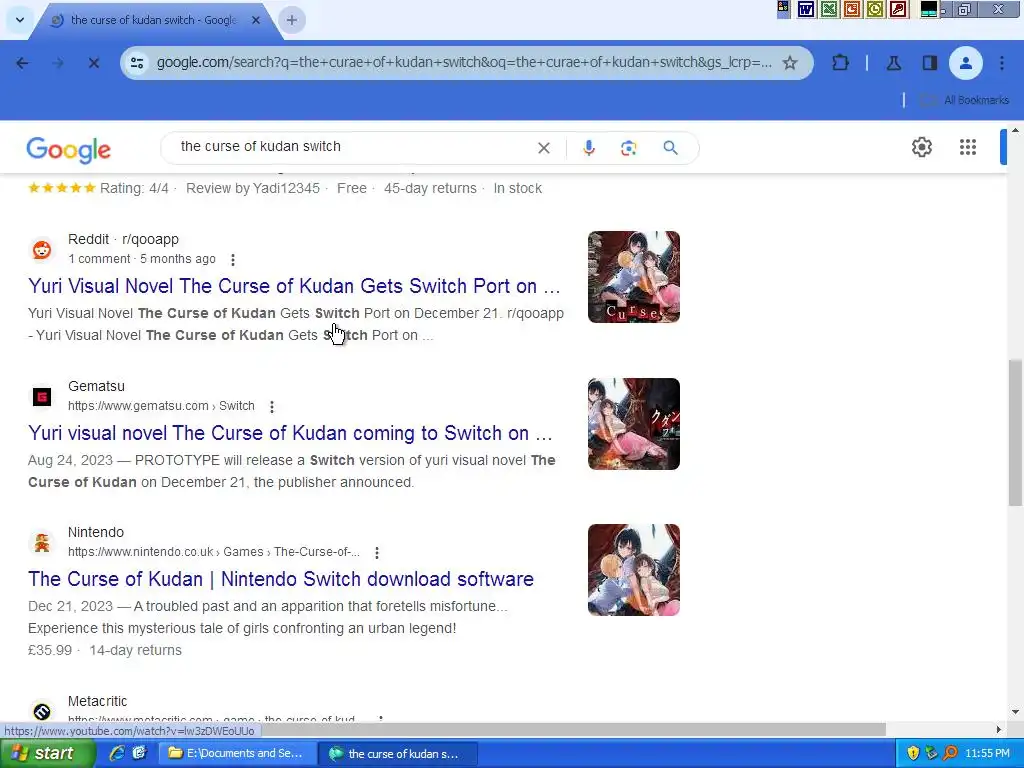Viewport: 1024px width, 768px height.
Task: Expand the tab search dropdown
Action: pos(20,20)
